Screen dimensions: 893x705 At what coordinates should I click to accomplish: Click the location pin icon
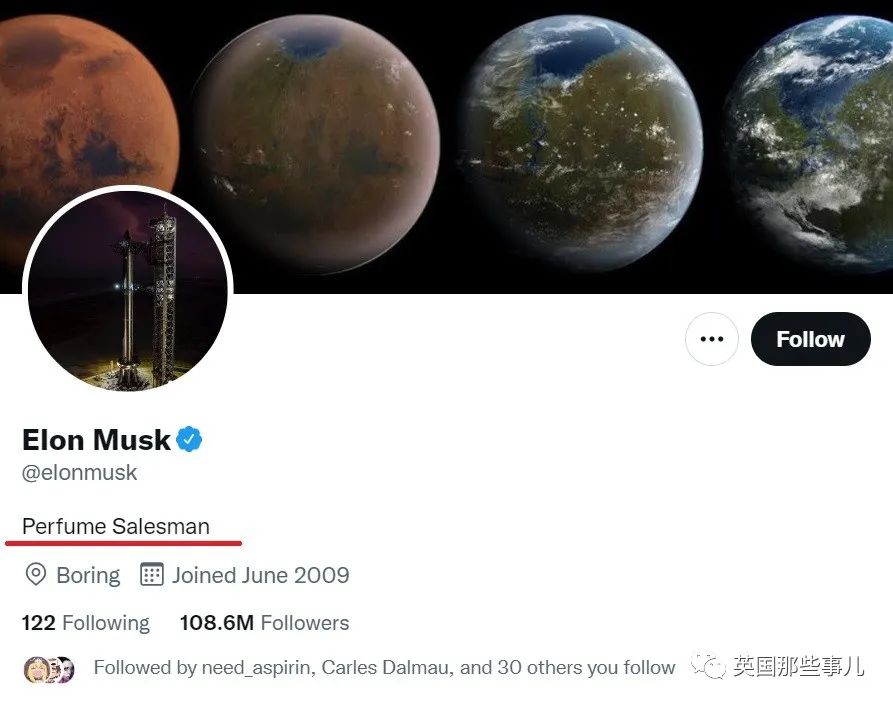coord(36,575)
